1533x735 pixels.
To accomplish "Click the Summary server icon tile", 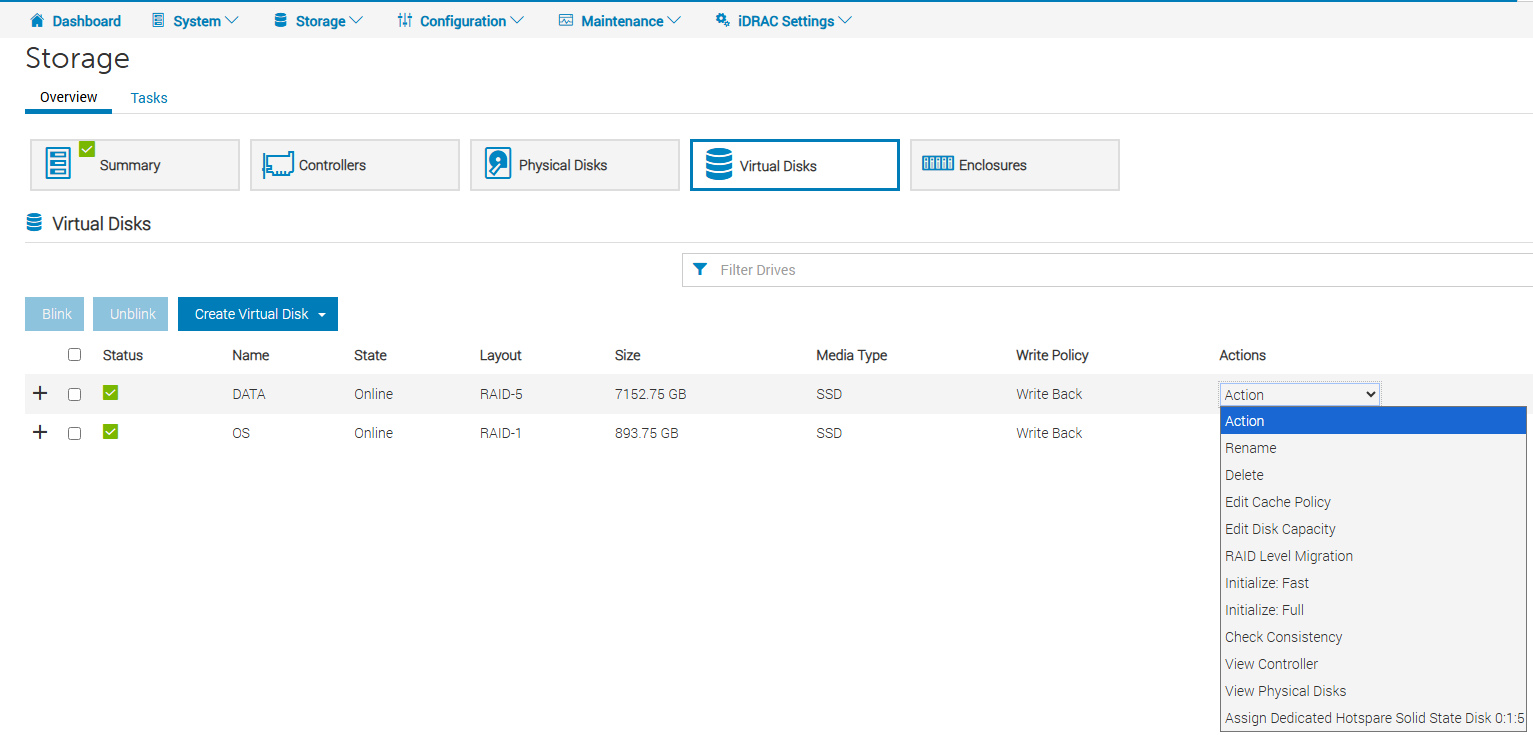I will [59, 164].
